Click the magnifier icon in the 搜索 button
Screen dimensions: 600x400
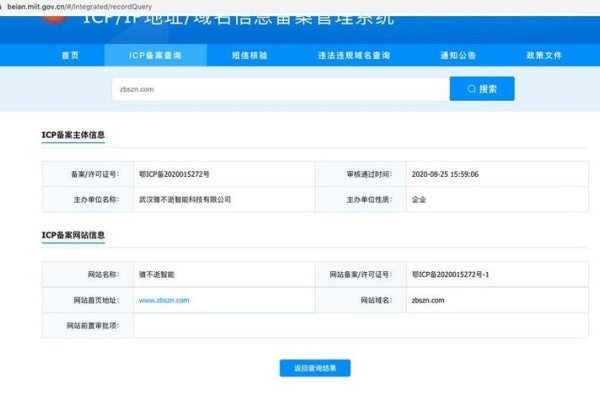pyautogui.click(x=471, y=89)
